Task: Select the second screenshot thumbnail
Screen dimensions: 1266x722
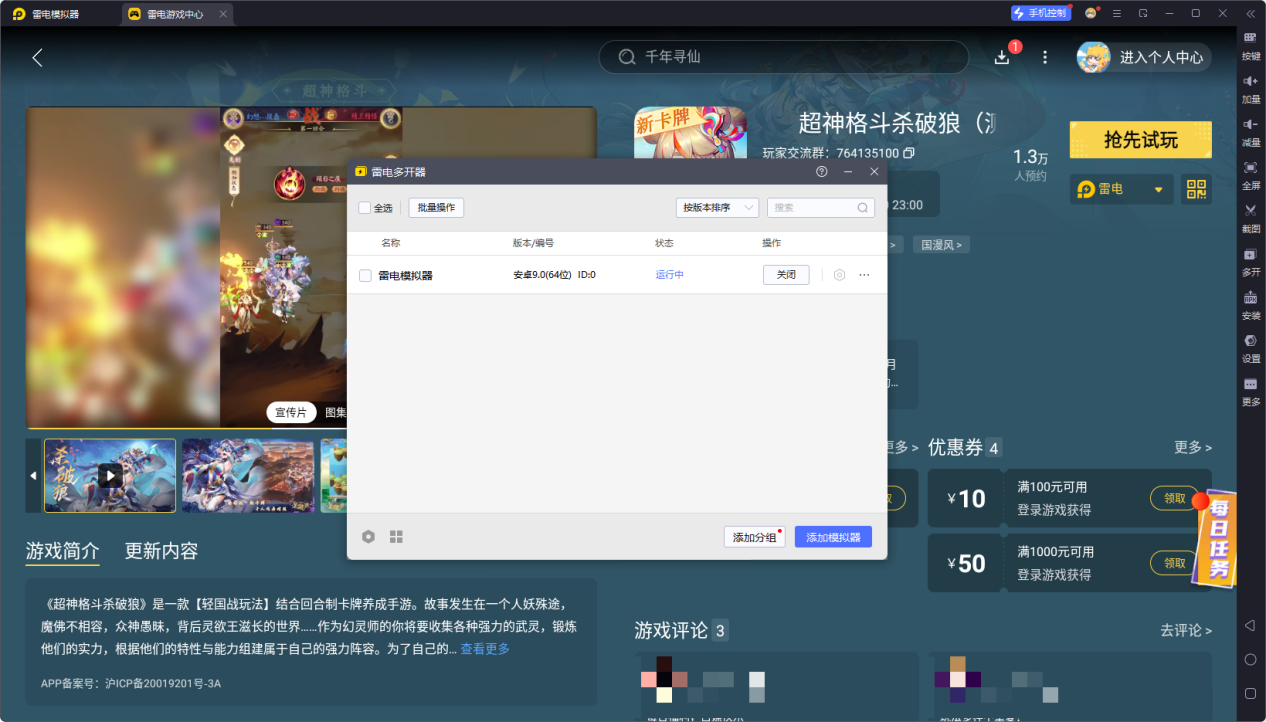Action: pyautogui.click(x=248, y=476)
